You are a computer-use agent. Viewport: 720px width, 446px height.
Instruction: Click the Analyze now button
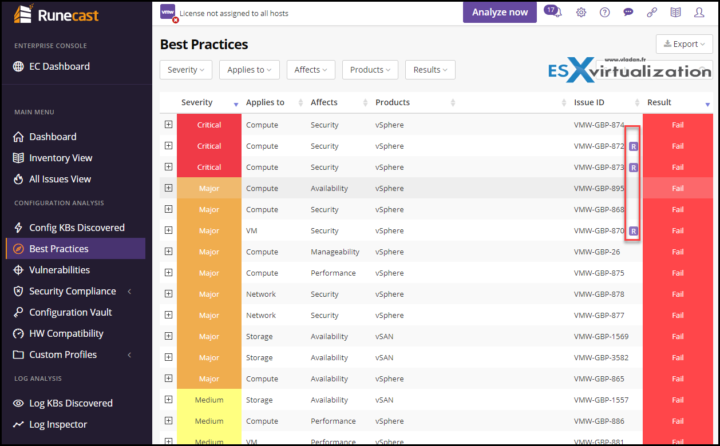[500, 12]
